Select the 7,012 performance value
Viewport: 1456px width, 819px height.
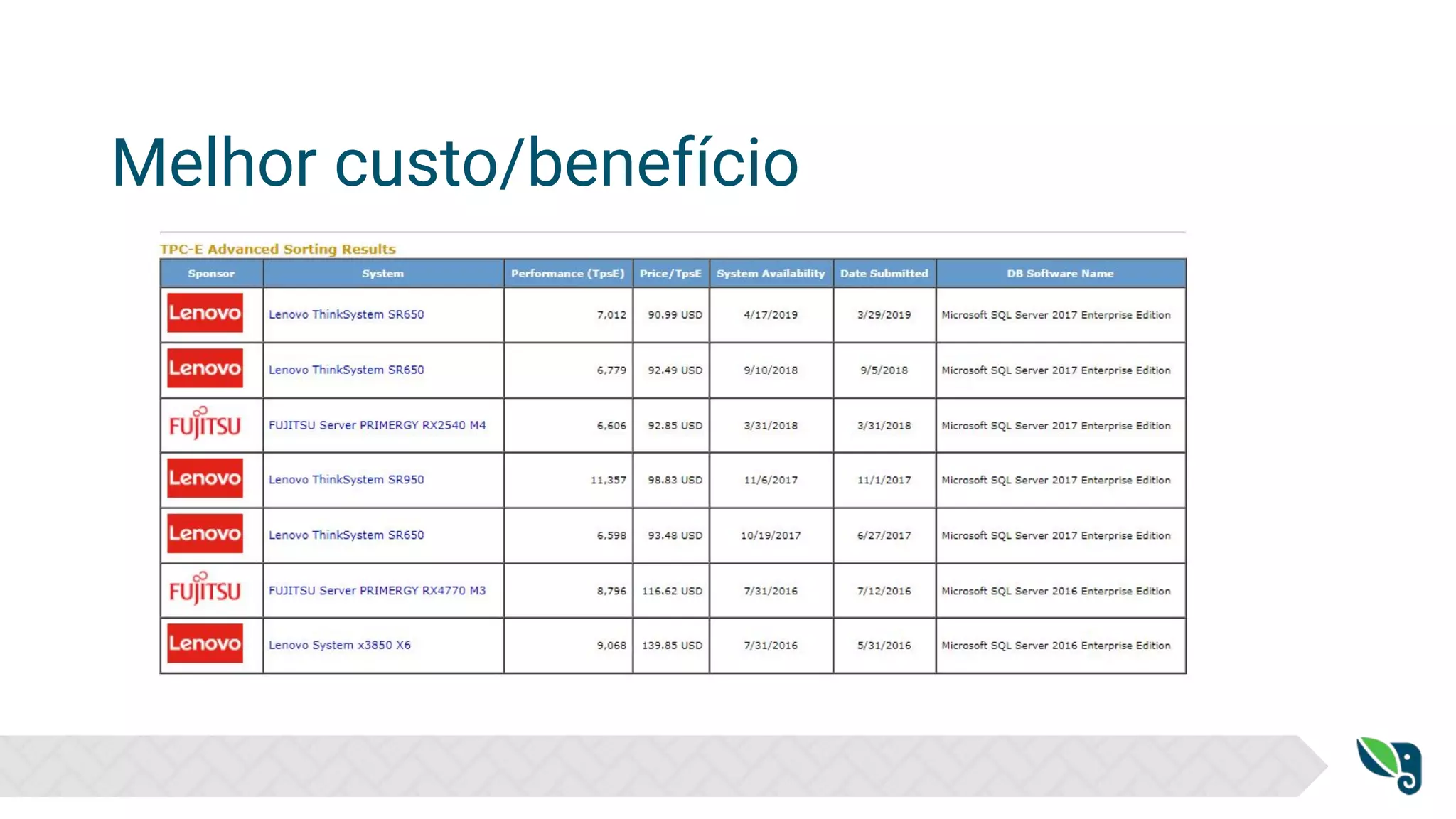(611, 315)
